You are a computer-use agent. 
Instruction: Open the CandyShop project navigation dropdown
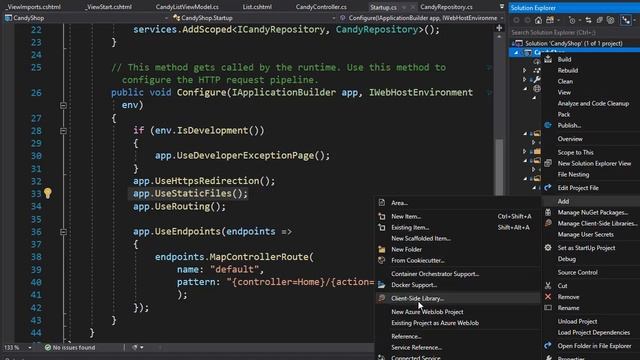(166, 18)
